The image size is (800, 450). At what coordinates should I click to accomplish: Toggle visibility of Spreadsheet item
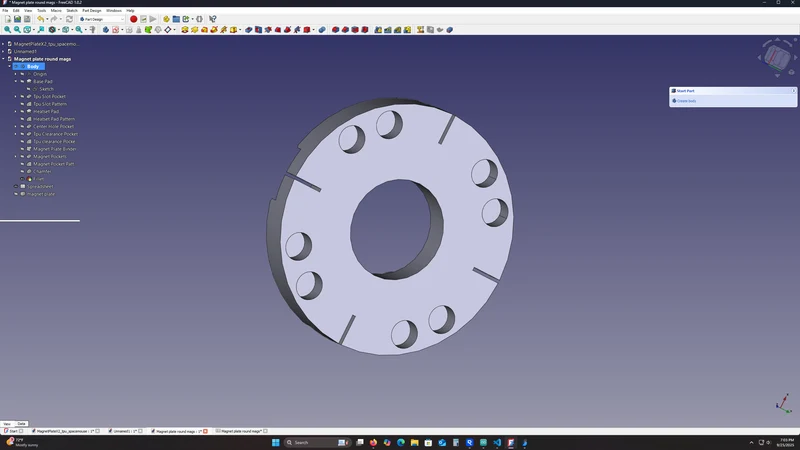pos(16,186)
